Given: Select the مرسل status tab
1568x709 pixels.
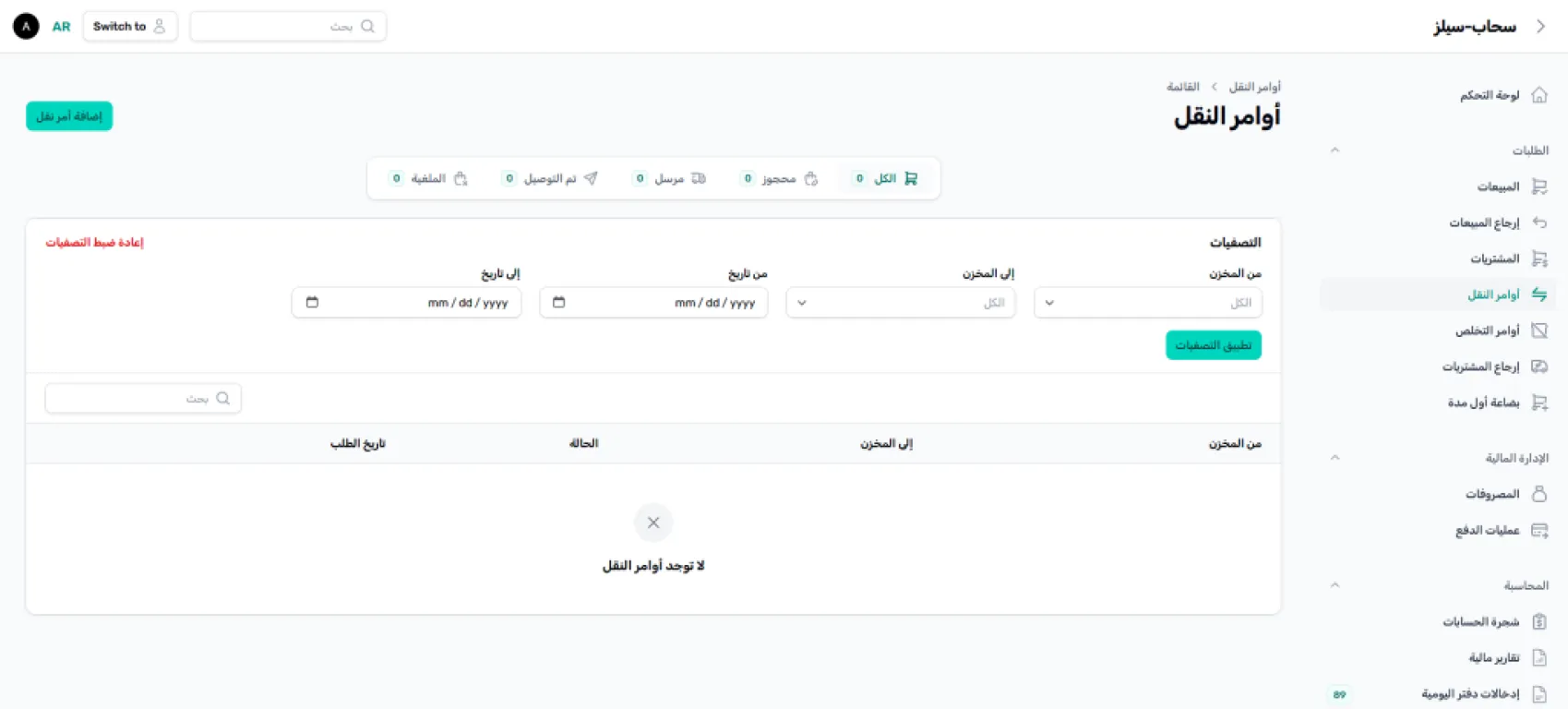Looking at the screenshot, I should pos(669,178).
